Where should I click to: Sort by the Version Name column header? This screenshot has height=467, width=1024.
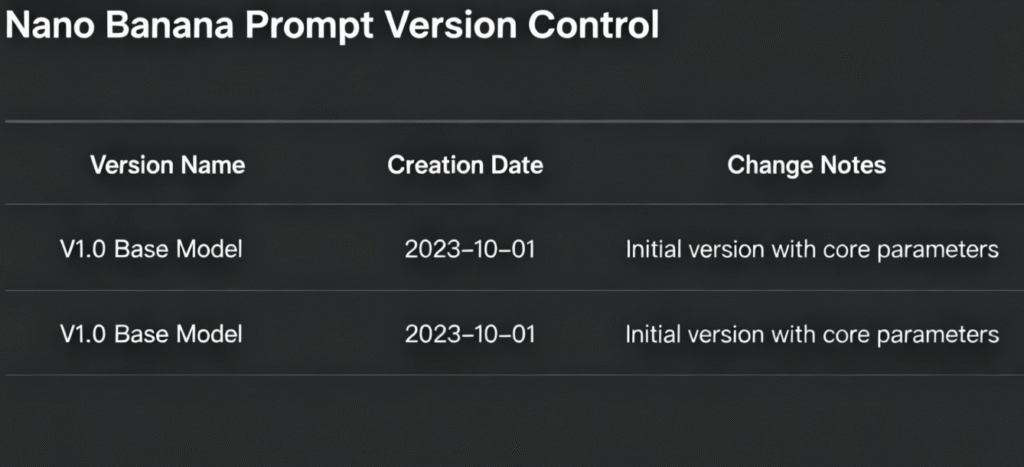click(x=167, y=165)
